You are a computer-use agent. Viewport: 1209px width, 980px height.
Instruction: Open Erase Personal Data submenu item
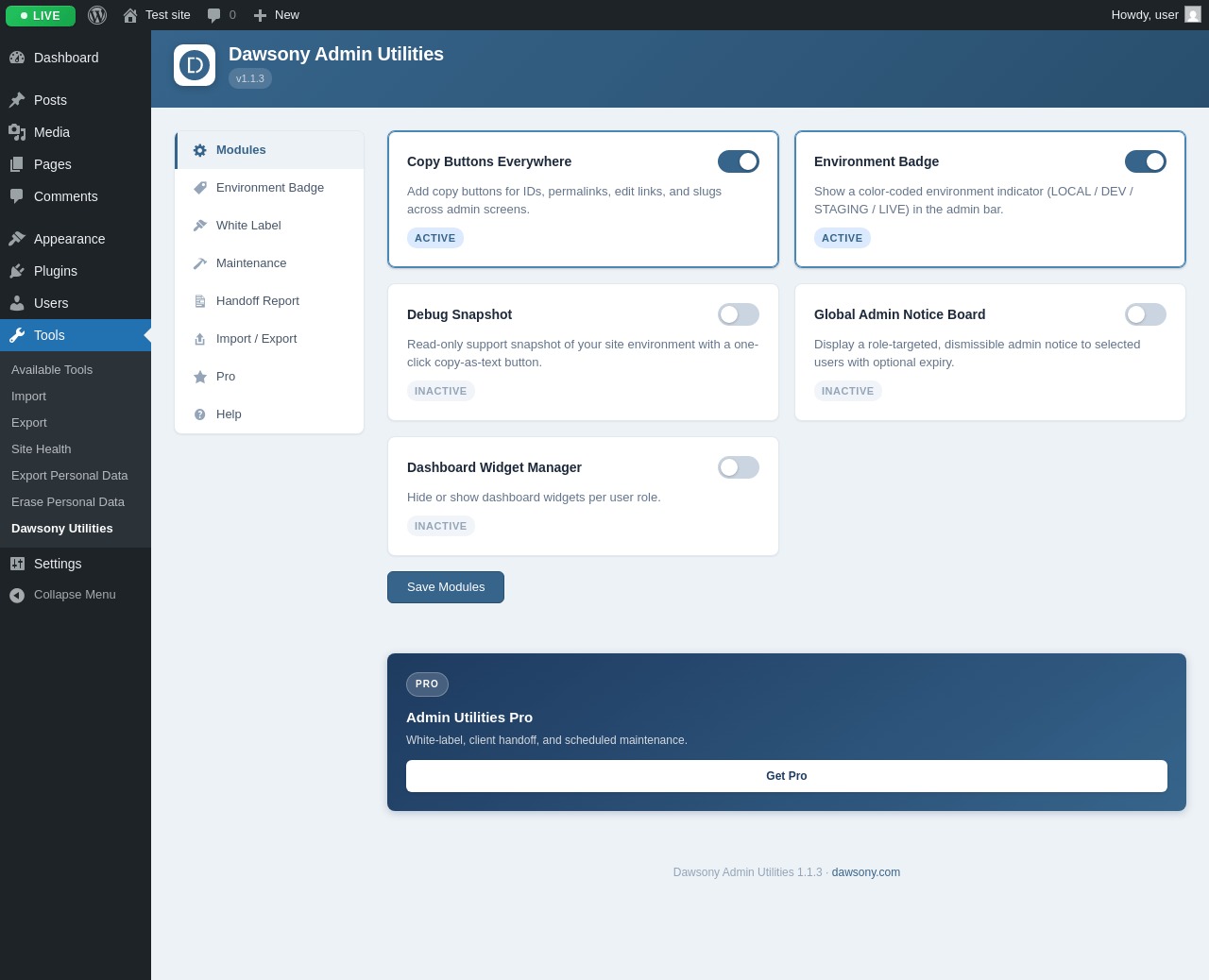pyautogui.click(x=68, y=502)
